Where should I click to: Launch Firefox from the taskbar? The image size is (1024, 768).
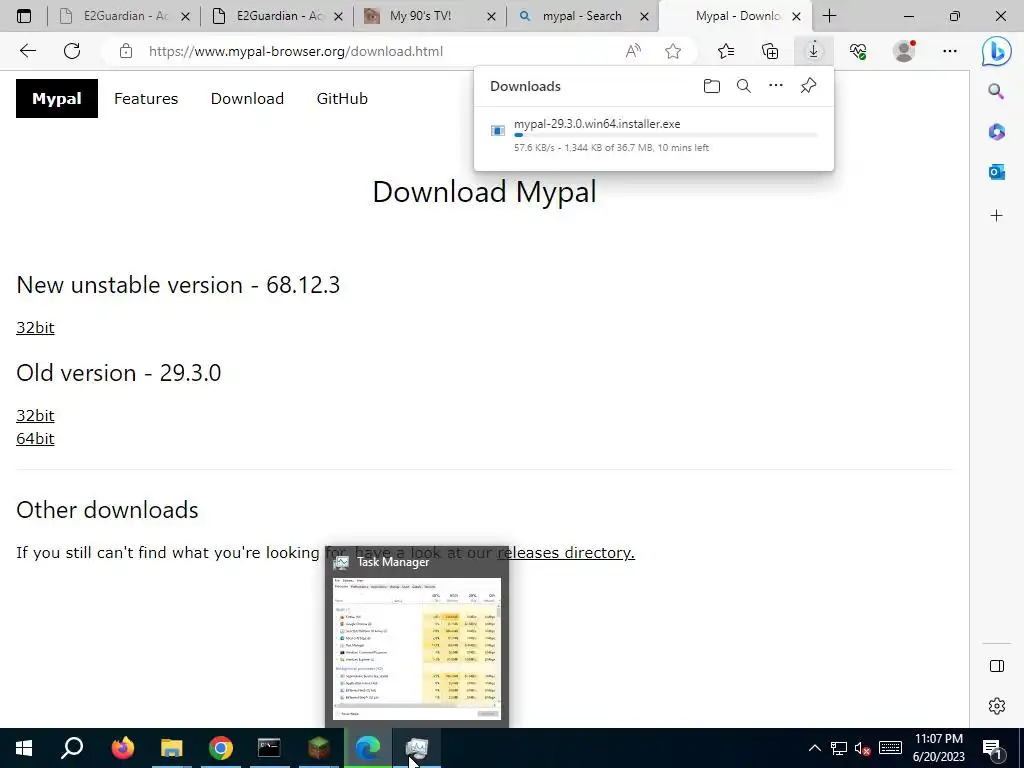[x=122, y=748]
